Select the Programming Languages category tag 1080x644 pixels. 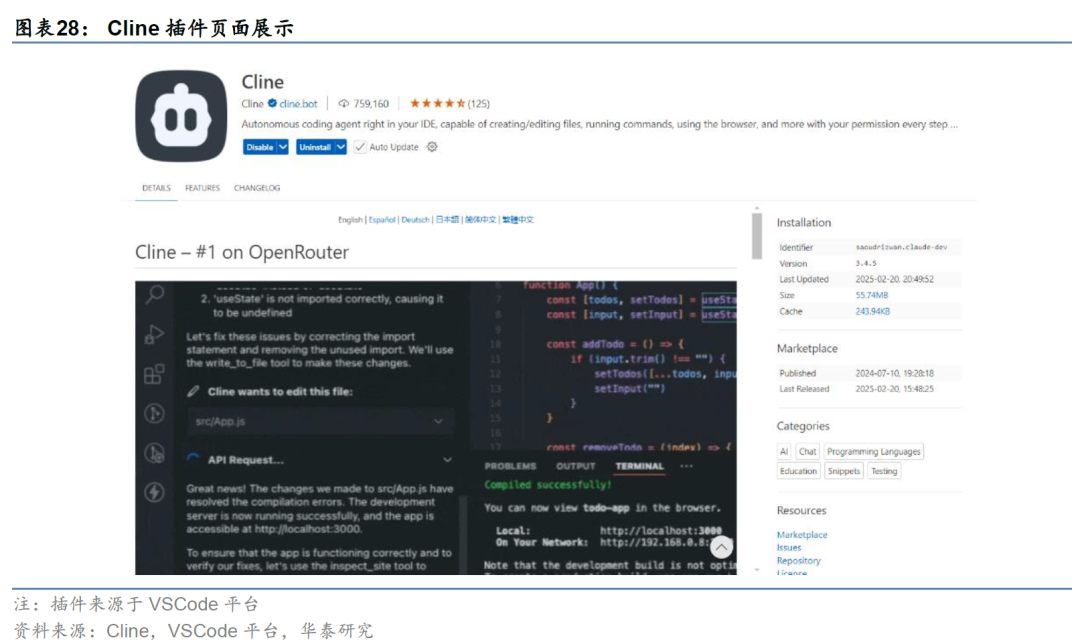pos(873,452)
